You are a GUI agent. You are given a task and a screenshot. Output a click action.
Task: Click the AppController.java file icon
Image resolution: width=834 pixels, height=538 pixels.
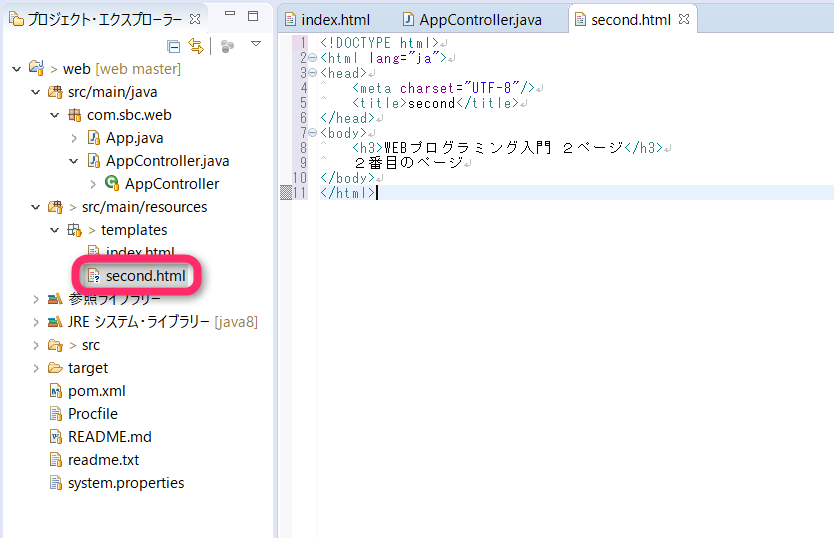(x=94, y=161)
